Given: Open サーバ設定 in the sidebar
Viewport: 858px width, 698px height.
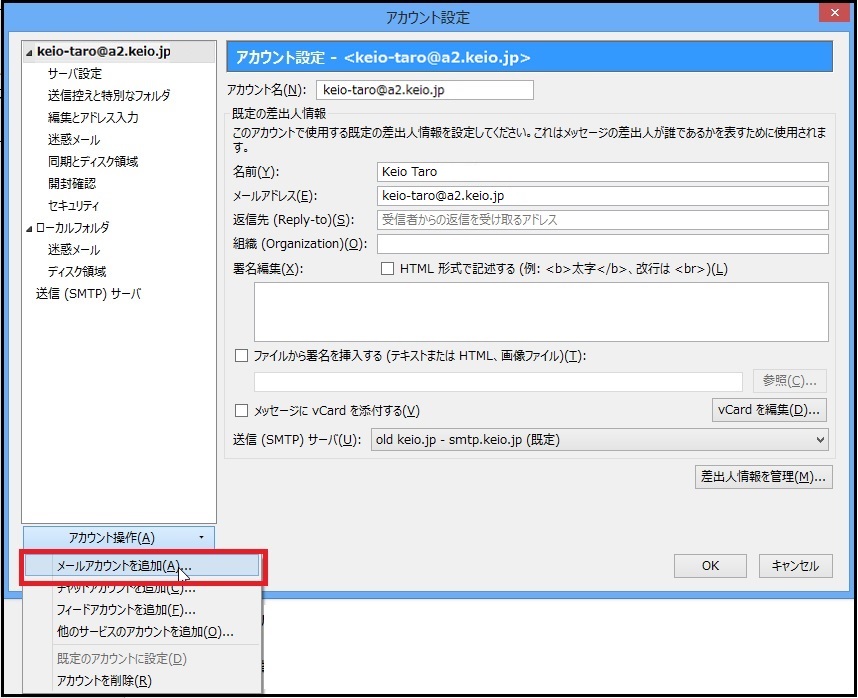Looking at the screenshot, I should [74, 74].
